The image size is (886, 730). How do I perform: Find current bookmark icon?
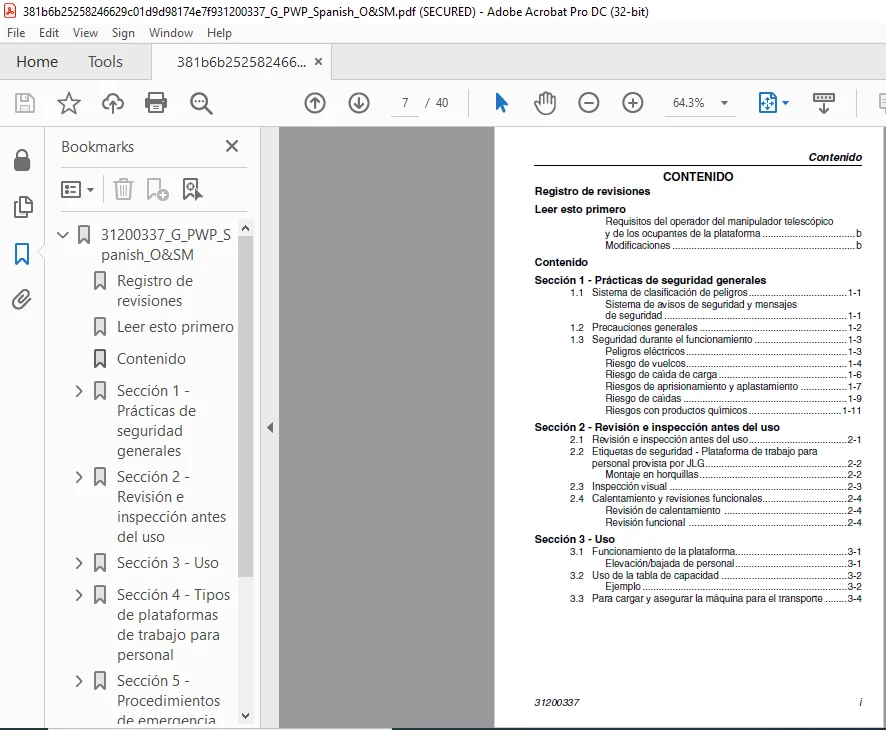pyautogui.click(x=192, y=189)
